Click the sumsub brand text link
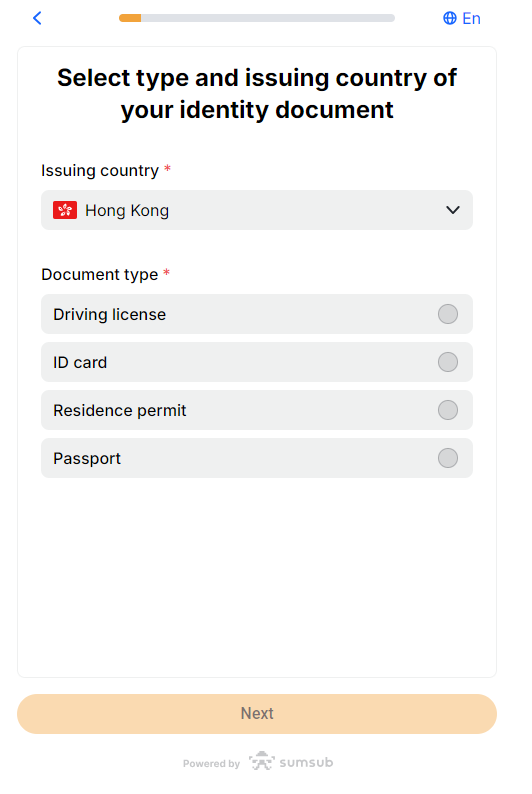Screen dimensions: 532x794 306,762
